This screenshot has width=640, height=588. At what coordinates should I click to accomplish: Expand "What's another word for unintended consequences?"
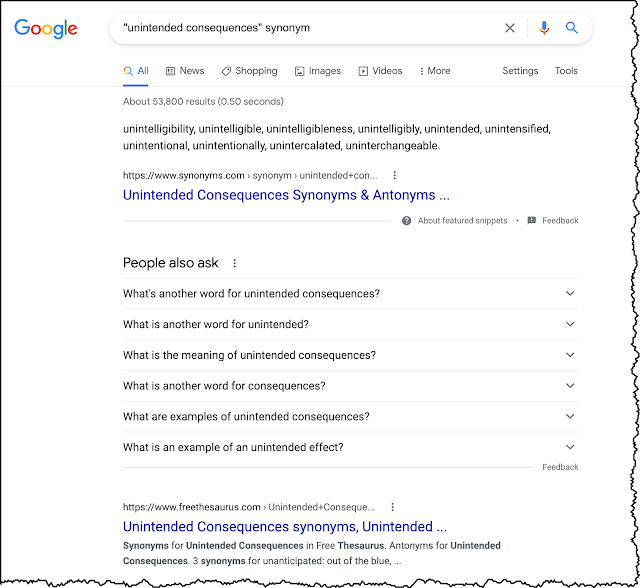pos(570,294)
